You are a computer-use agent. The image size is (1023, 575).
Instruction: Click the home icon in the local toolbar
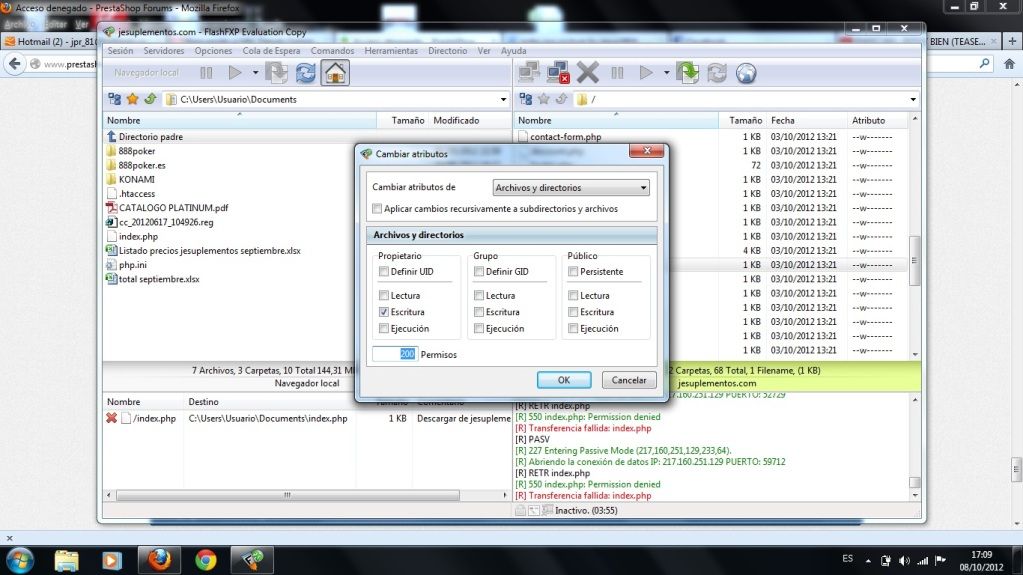point(335,73)
